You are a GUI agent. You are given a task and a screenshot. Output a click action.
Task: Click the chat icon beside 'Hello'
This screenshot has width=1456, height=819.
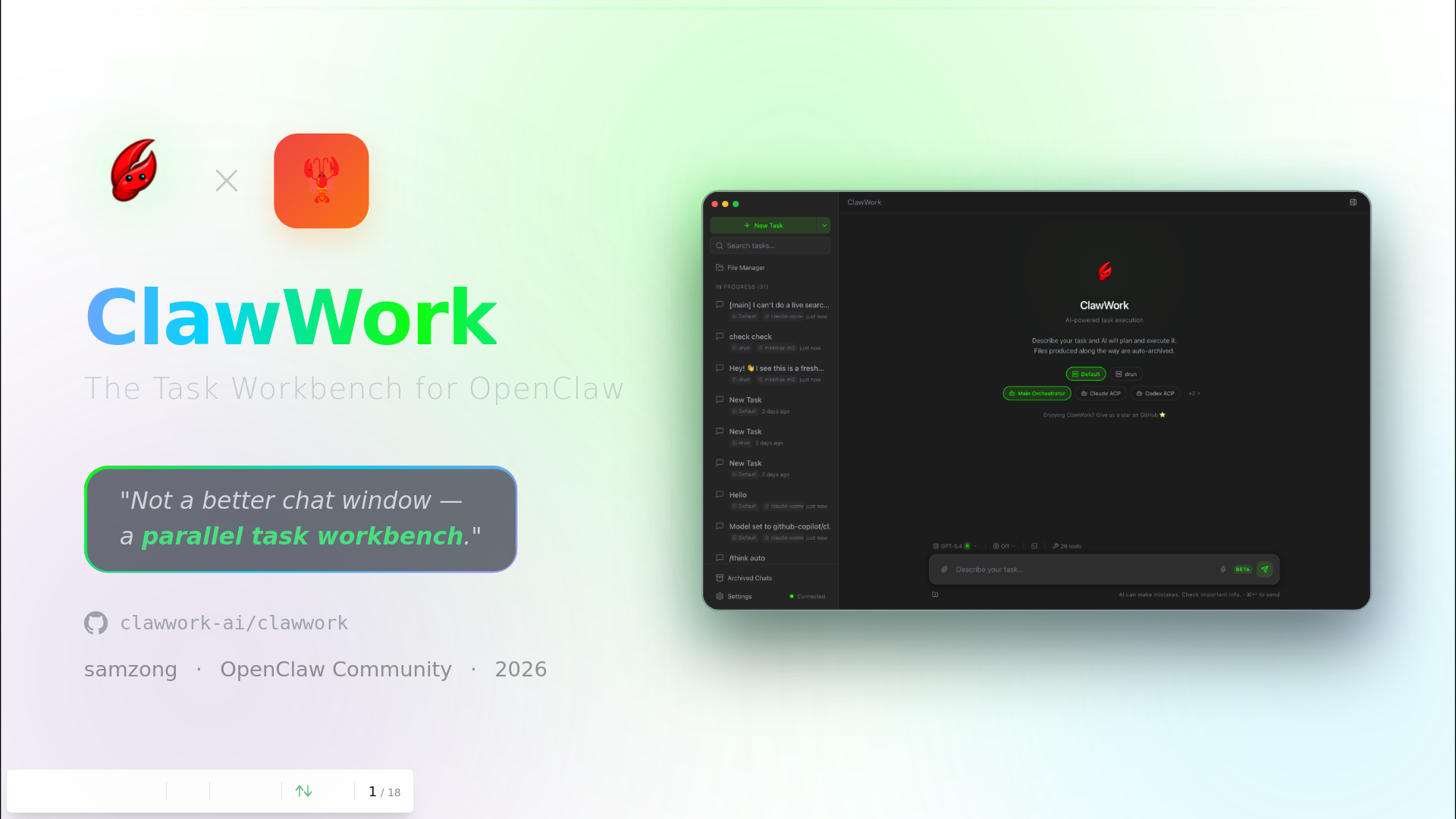click(720, 494)
